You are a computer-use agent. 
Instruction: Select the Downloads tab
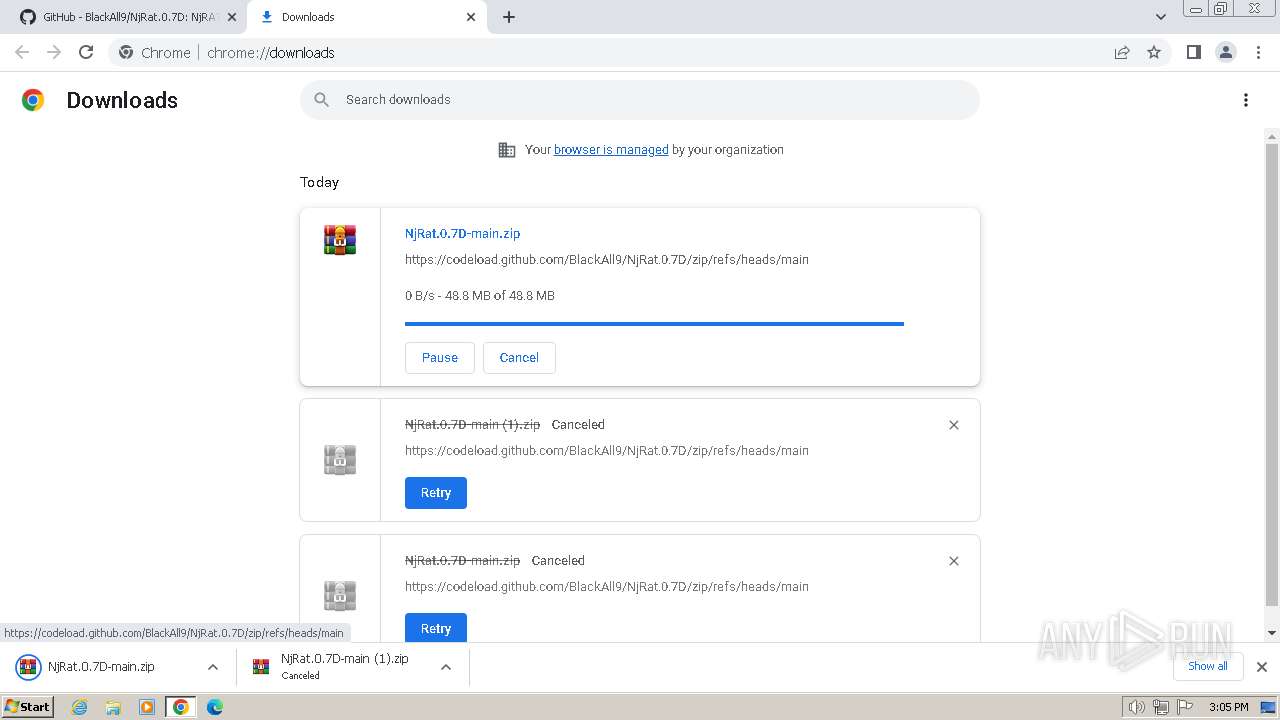(366, 17)
